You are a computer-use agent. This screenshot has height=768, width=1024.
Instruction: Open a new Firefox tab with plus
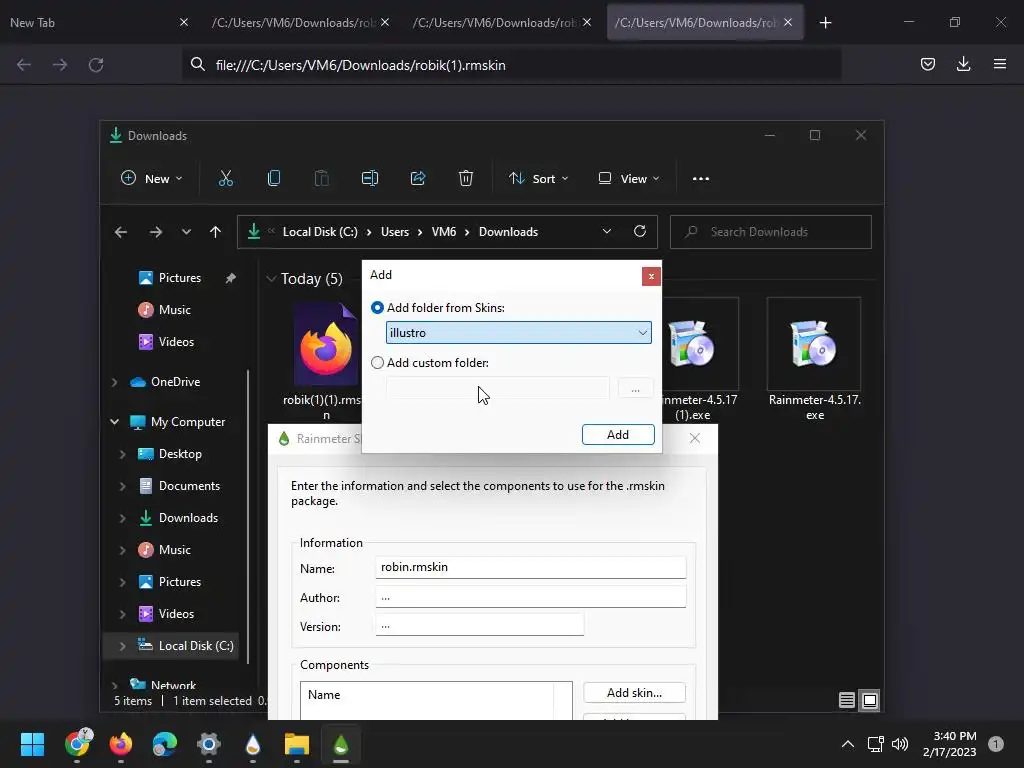(825, 23)
